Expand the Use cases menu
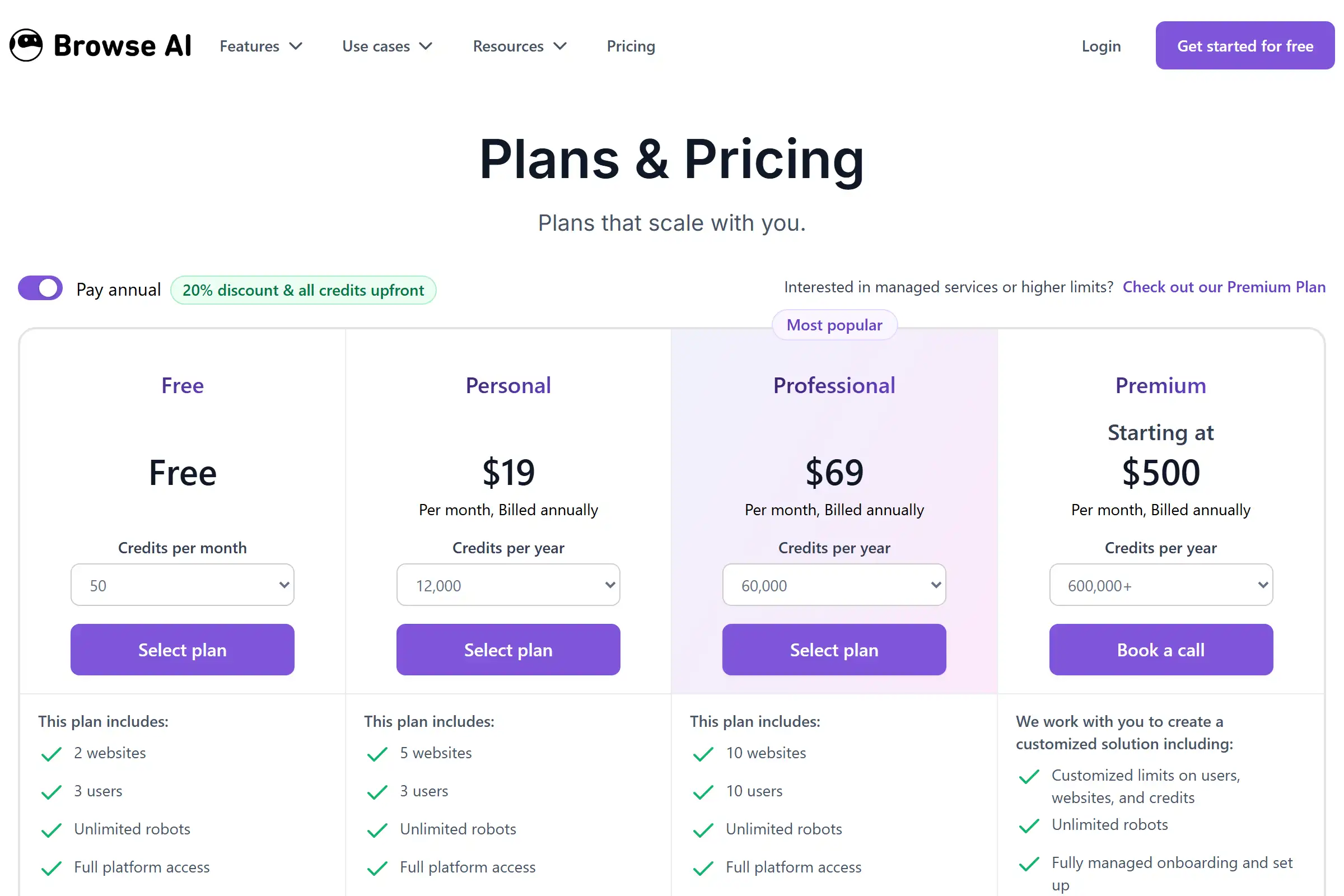This screenshot has width=1344, height=896. (x=387, y=46)
